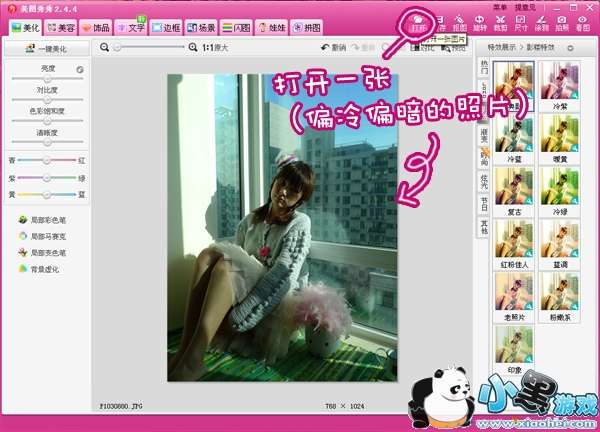Open the 场景 scenes tab
The width and height of the screenshot is (600, 432).
[x=201, y=28]
